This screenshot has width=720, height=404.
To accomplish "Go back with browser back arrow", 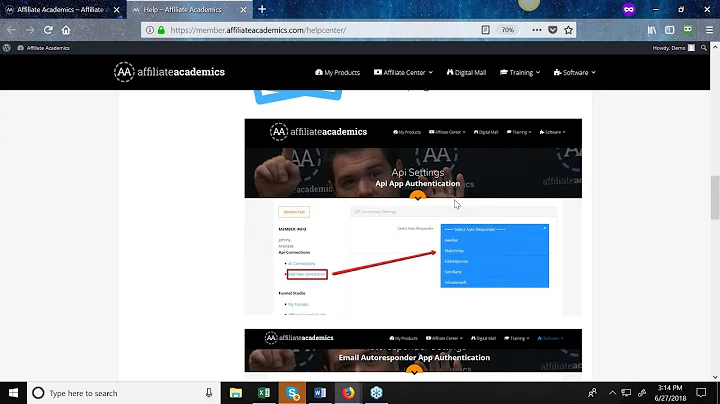I will pyautogui.click(x=11, y=30).
